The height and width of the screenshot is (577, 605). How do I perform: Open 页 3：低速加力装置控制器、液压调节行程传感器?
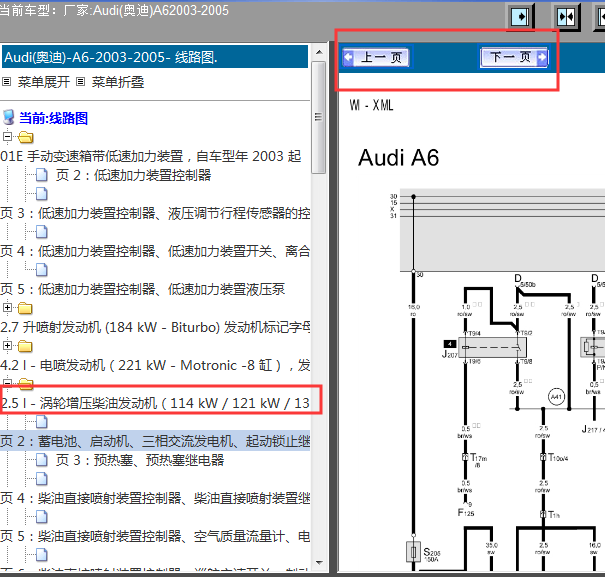point(155,213)
